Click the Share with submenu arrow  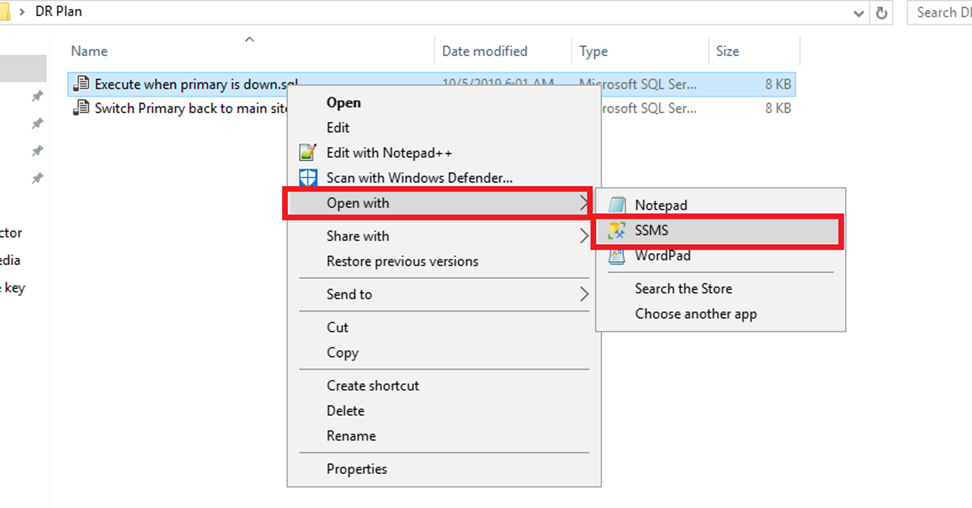click(583, 236)
